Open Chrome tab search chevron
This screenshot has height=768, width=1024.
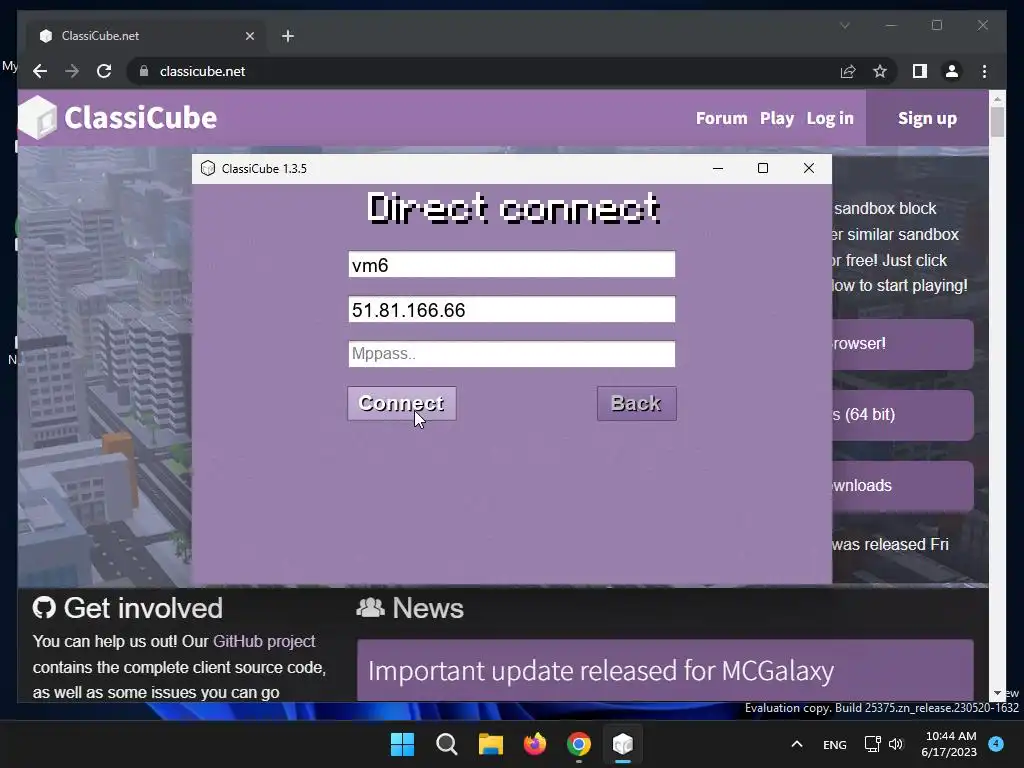(844, 25)
